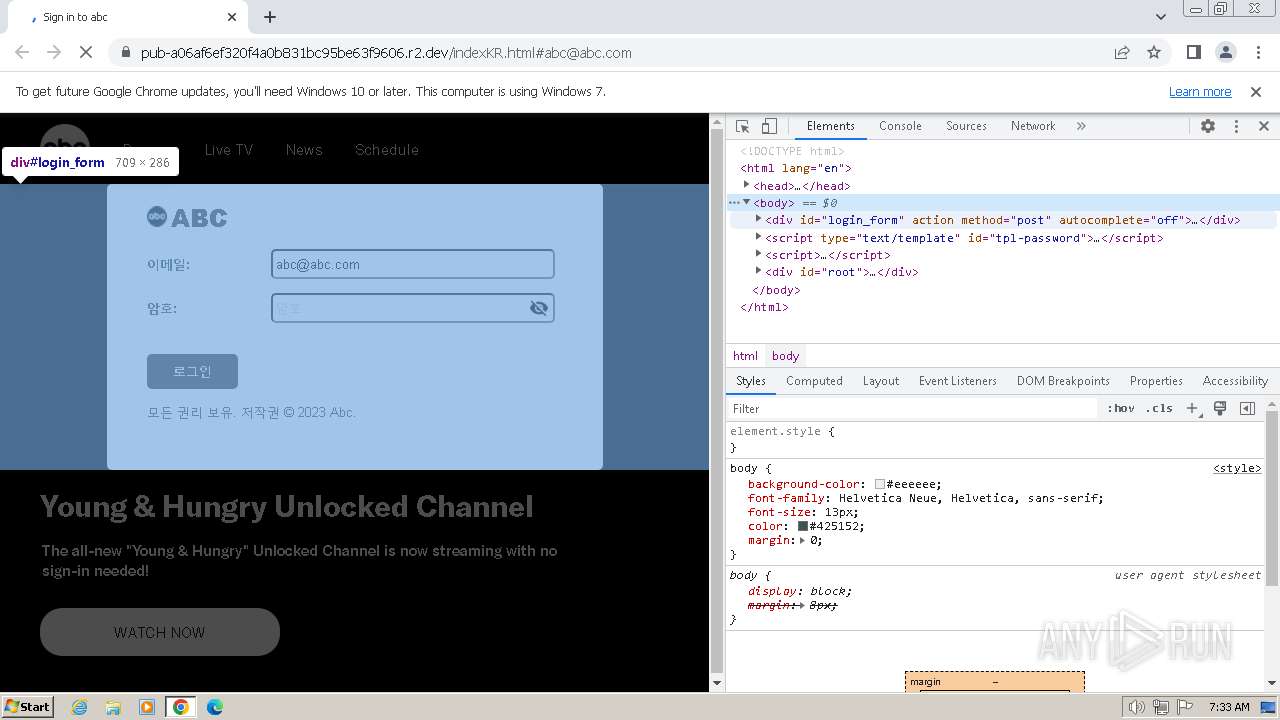The height and width of the screenshot is (720, 1280).
Task: Dismiss the Chrome update notification bar
Action: 1256,92
